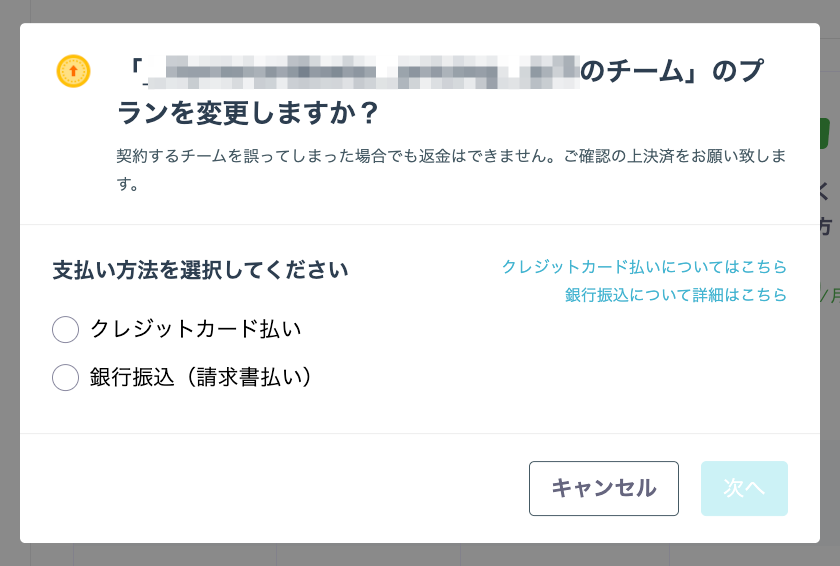This screenshot has width=840, height=566.
Task: Open 銀行振込について詳細はこちら link
Action: [x=676, y=295]
